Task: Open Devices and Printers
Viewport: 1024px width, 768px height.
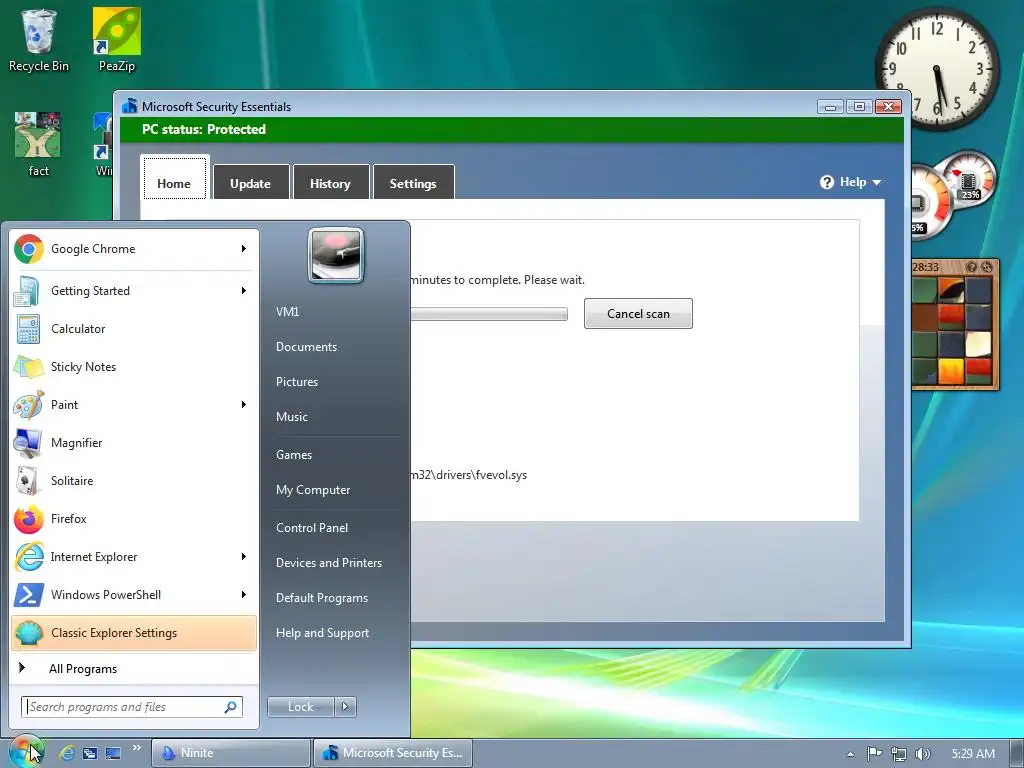Action: coord(336,563)
